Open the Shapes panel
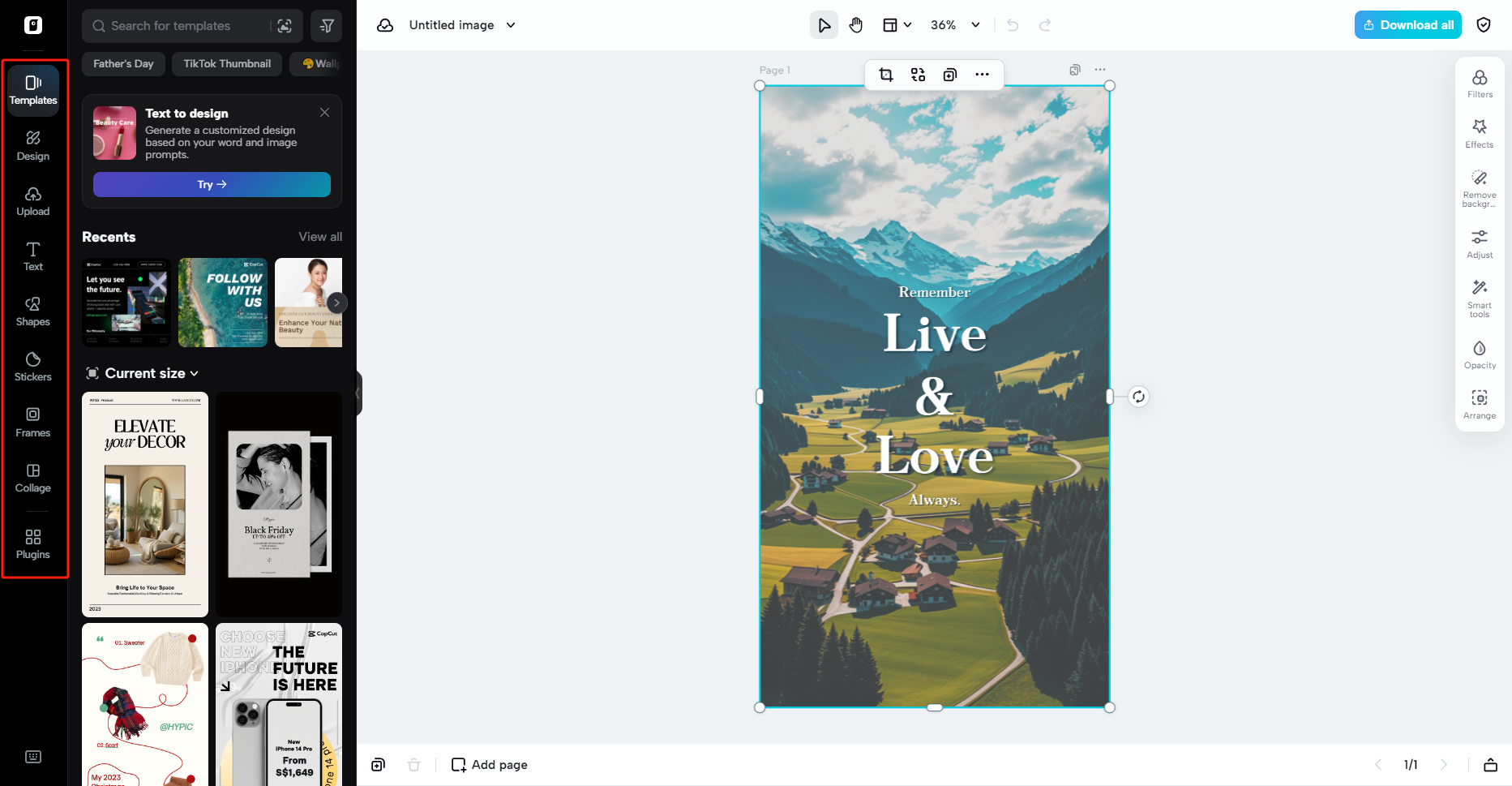 tap(33, 311)
